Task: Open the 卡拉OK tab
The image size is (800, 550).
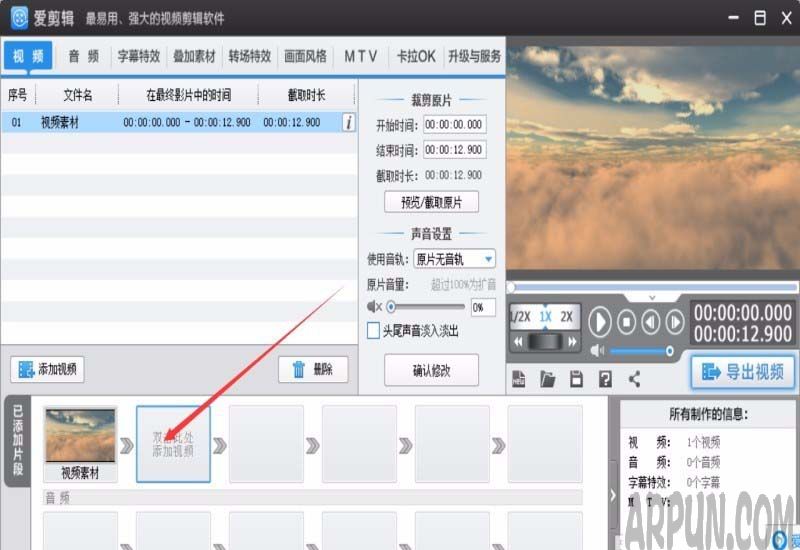Action: 416,56
